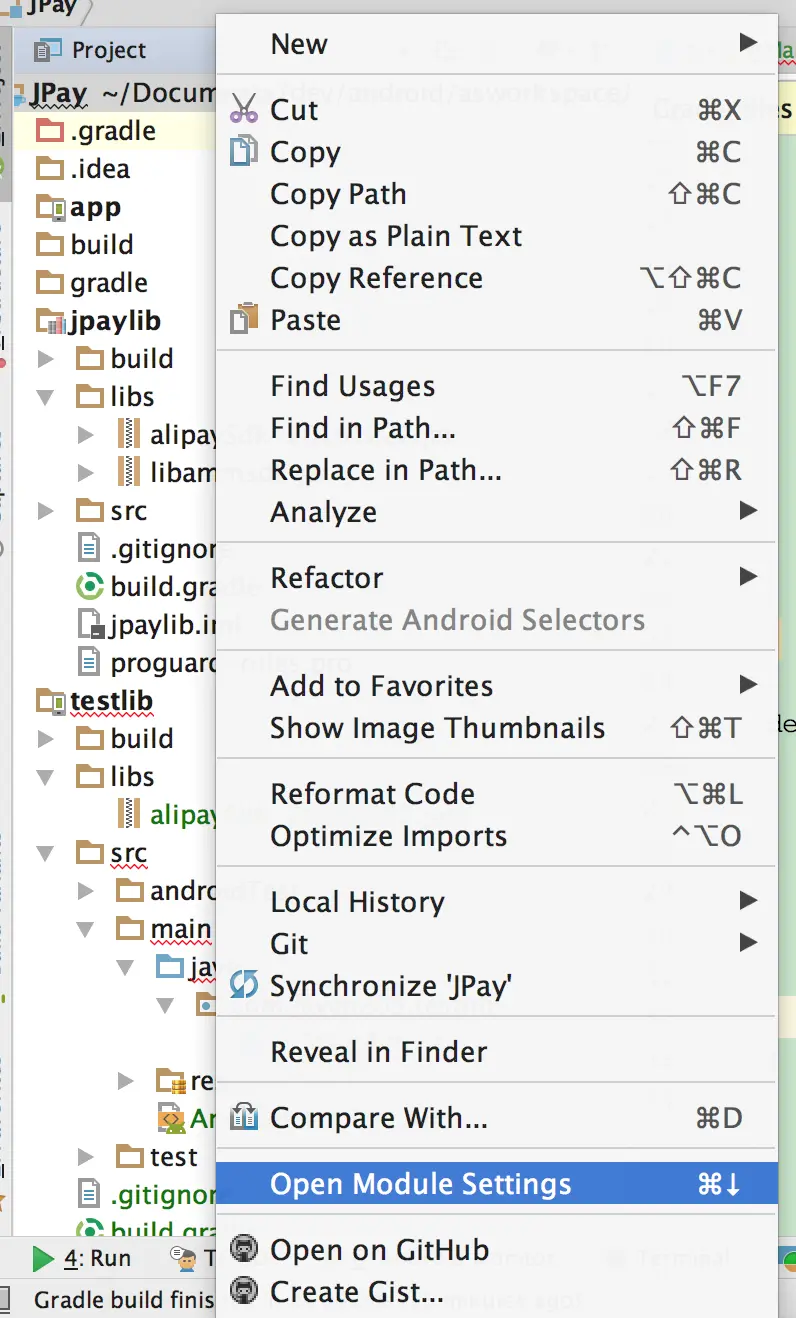This screenshot has width=796, height=1318.
Task: Open the Add to Favorites submenu
Action: pyautogui.click(x=497, y=685)
